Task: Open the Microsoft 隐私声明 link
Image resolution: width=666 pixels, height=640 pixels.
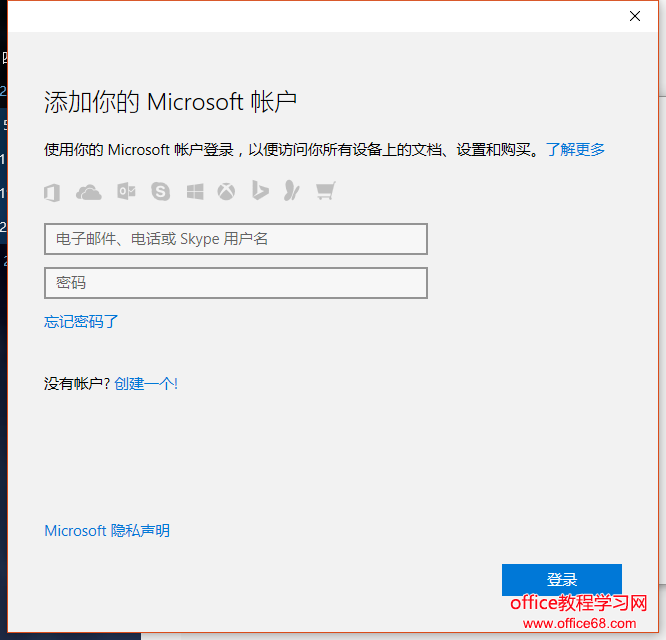Action: 107,530
